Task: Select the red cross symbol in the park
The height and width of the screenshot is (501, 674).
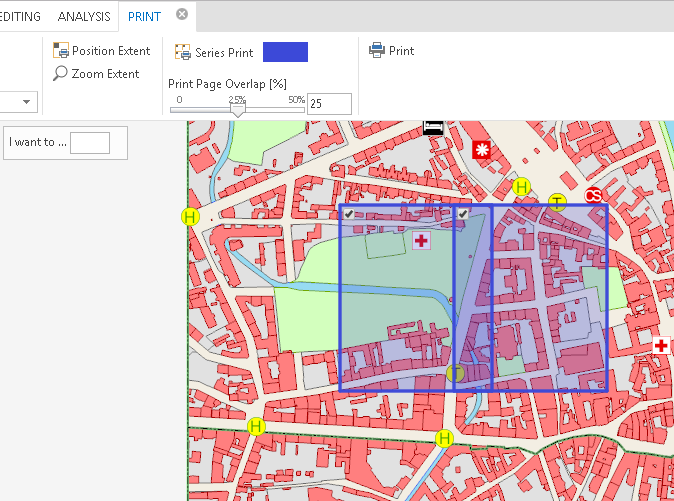Action: tap(422, 241)
